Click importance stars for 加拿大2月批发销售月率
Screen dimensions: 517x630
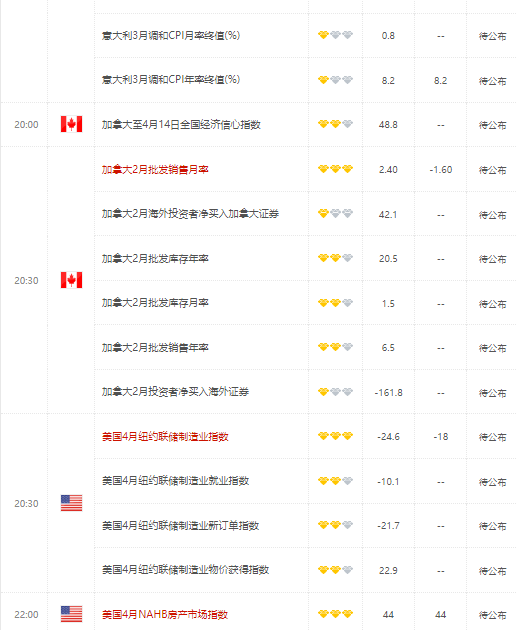click(x=335, y=169)
